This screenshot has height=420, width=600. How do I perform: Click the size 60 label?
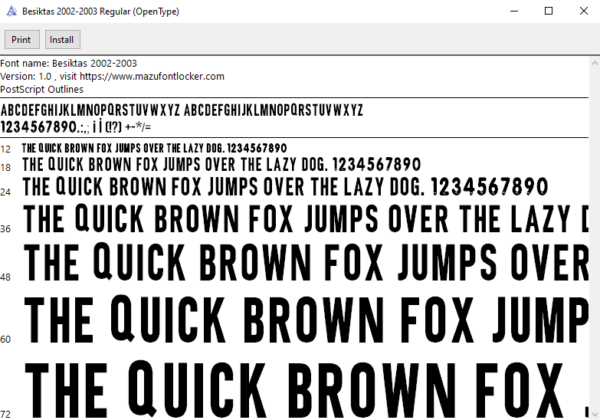5,339
